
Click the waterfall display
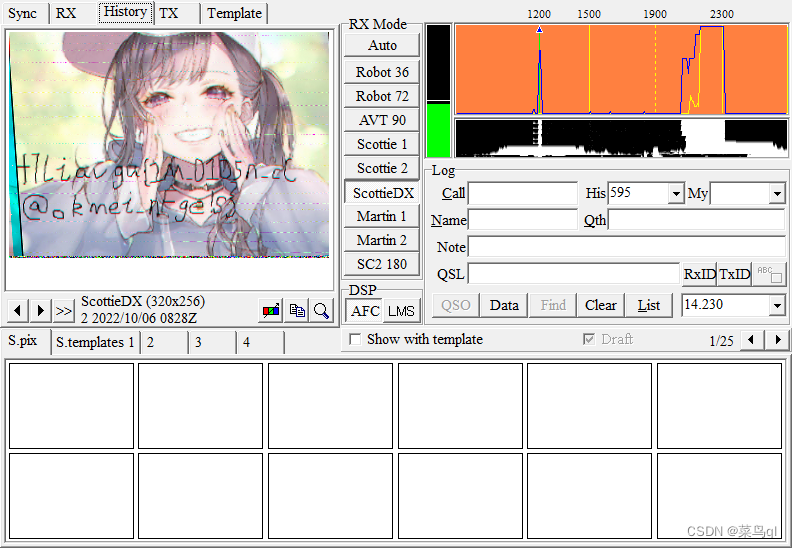pos(621,138)
